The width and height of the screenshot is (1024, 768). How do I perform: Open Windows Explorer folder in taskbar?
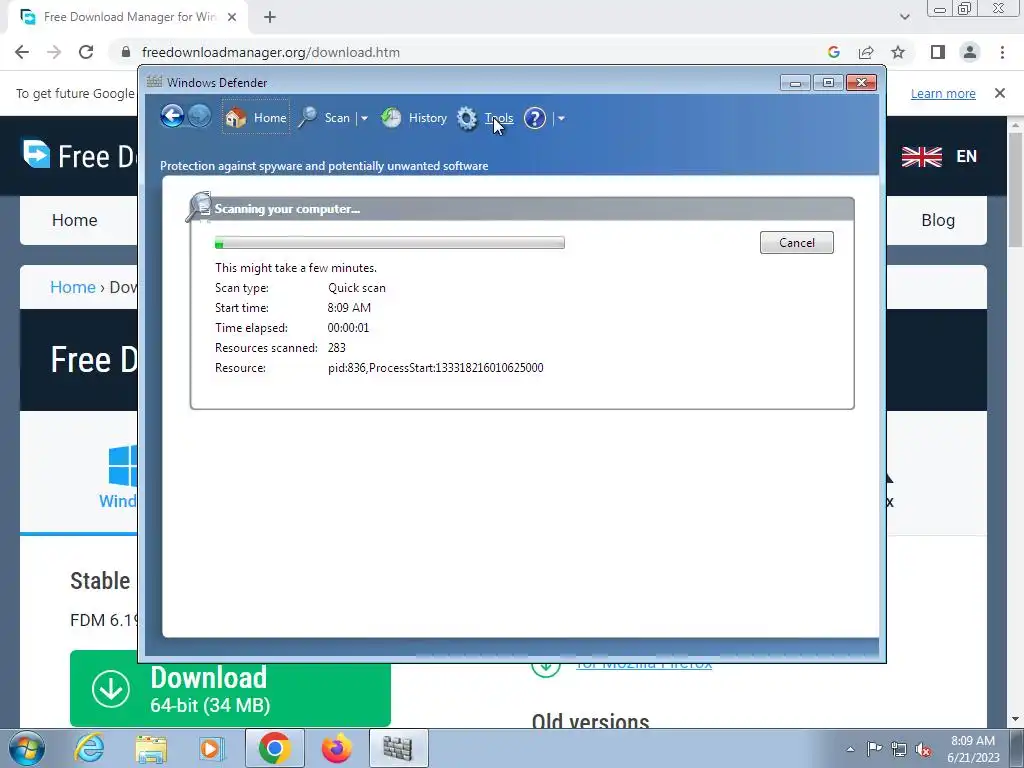coord(151,748)
